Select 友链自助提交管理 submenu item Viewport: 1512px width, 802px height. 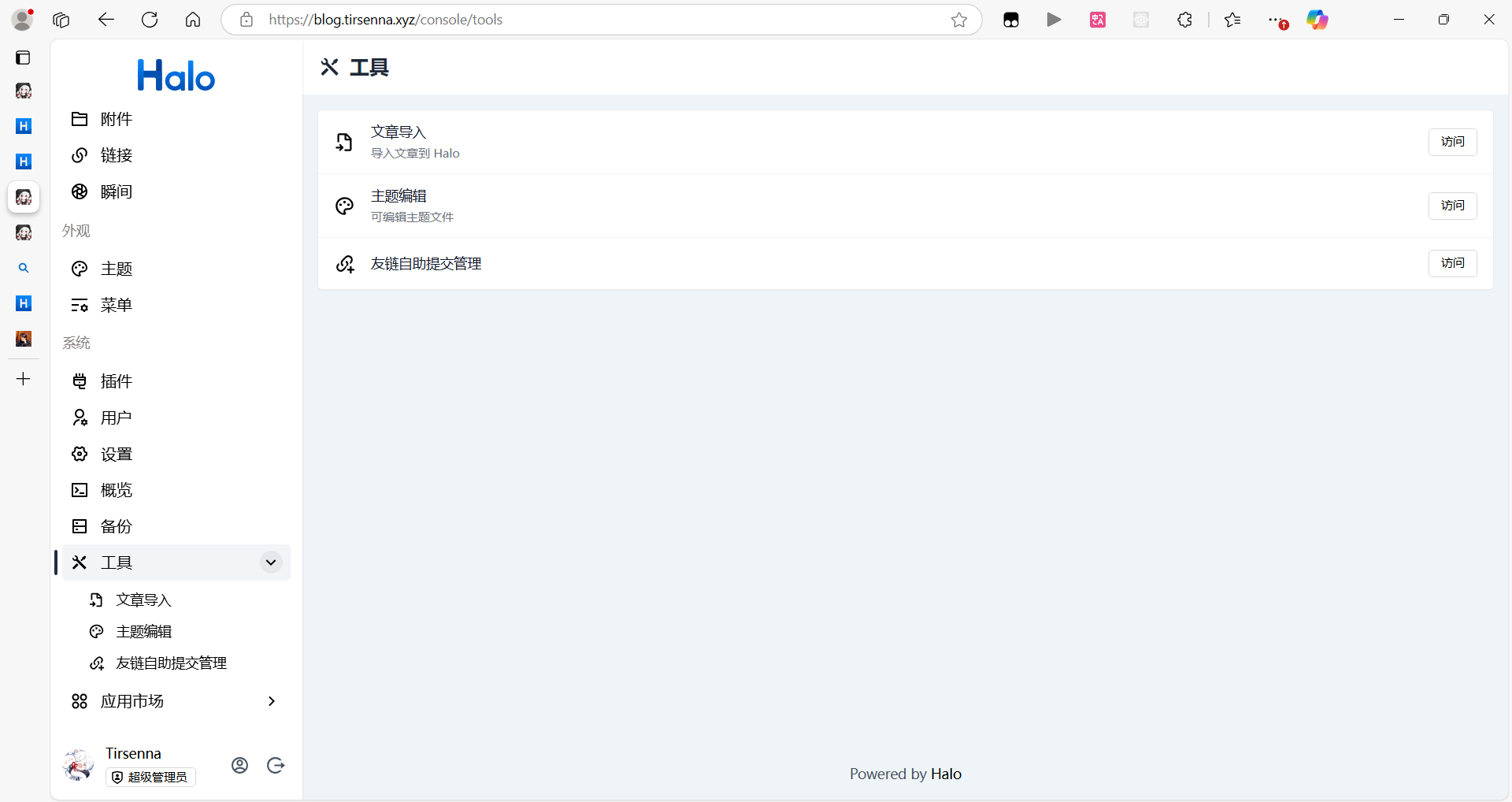pos(171,663)
